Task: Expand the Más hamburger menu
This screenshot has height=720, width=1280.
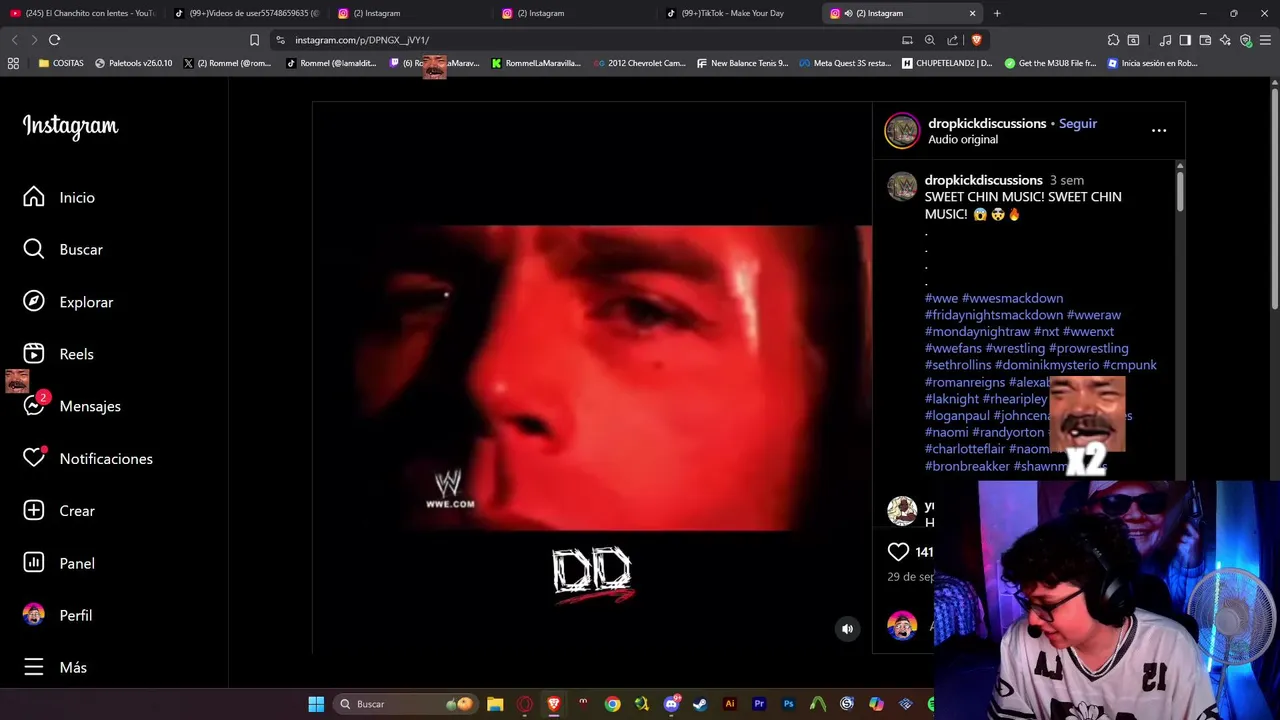Action: point(55,667)
